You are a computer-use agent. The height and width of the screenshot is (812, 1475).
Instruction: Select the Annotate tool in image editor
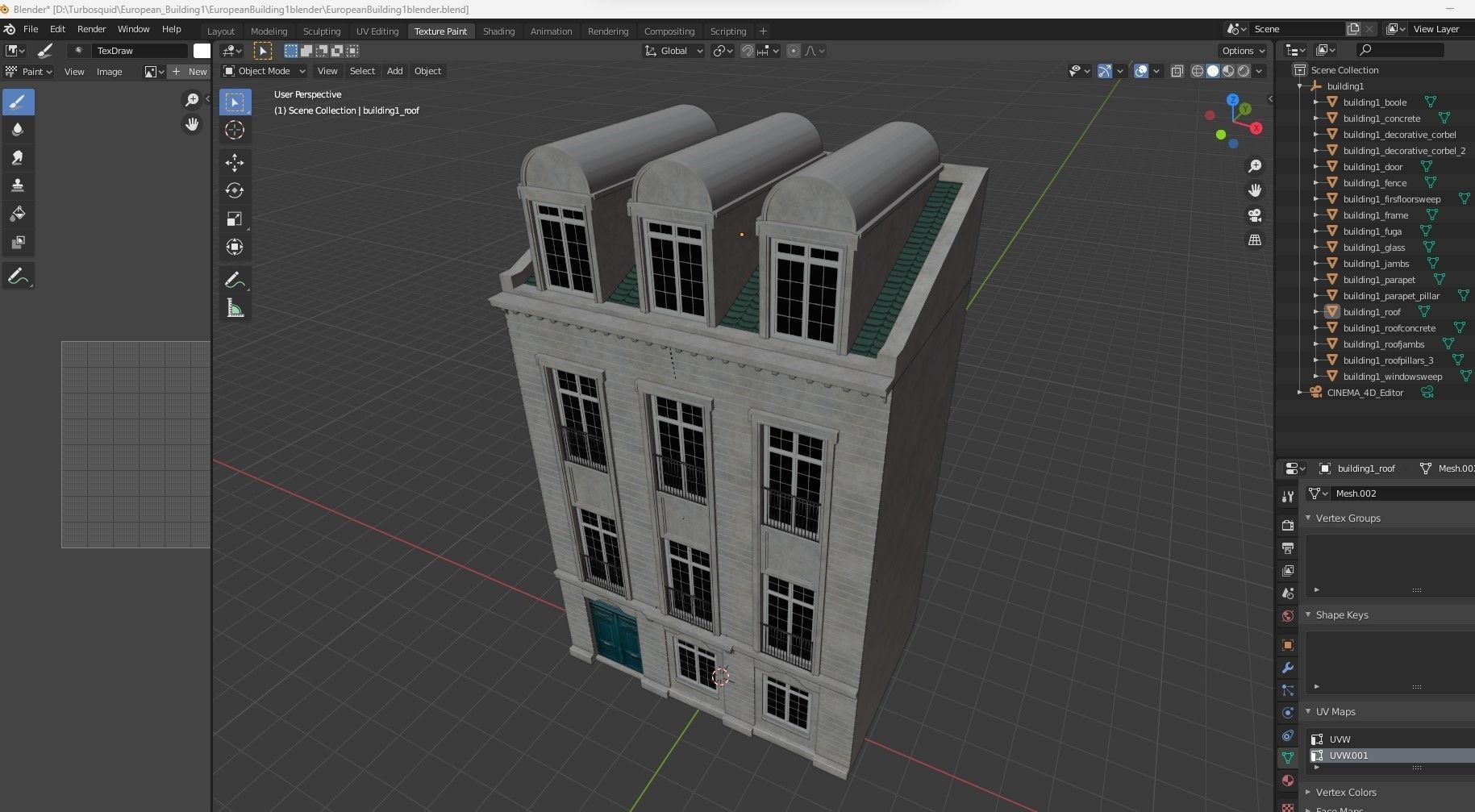point(19,277)
